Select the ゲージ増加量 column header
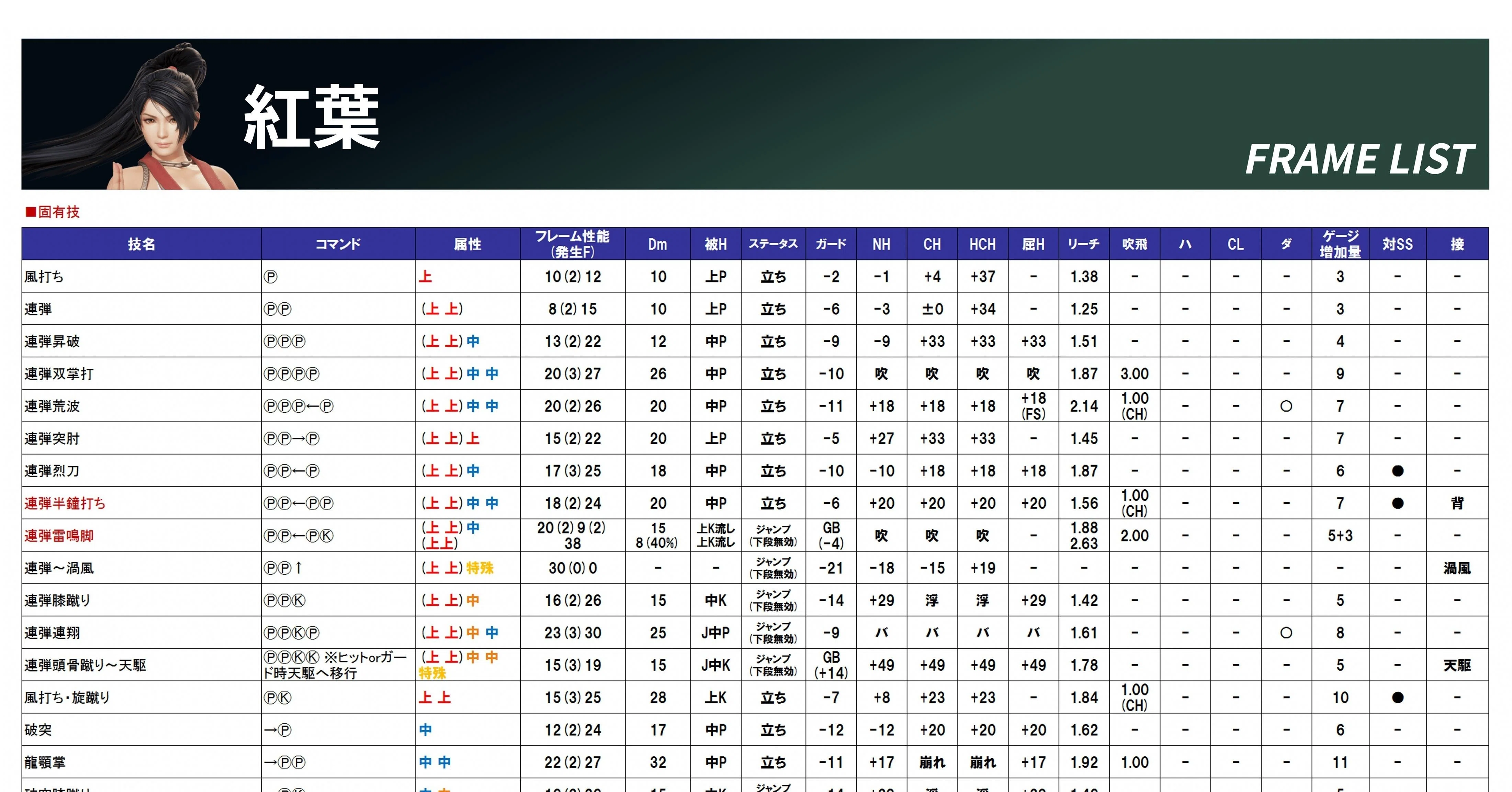The height and width of the screenshot is (792, 1512). click(1340, 244)
